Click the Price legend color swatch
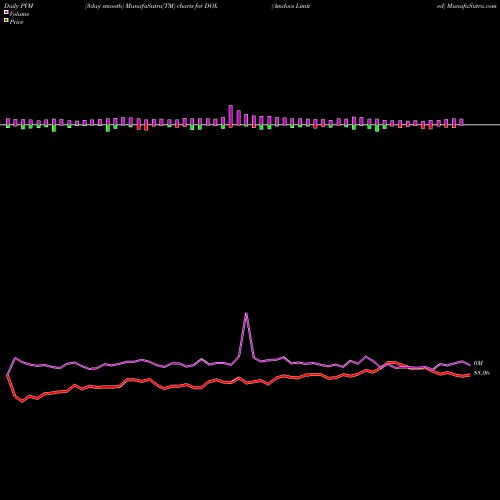500x500 pixels. [6, 20]
